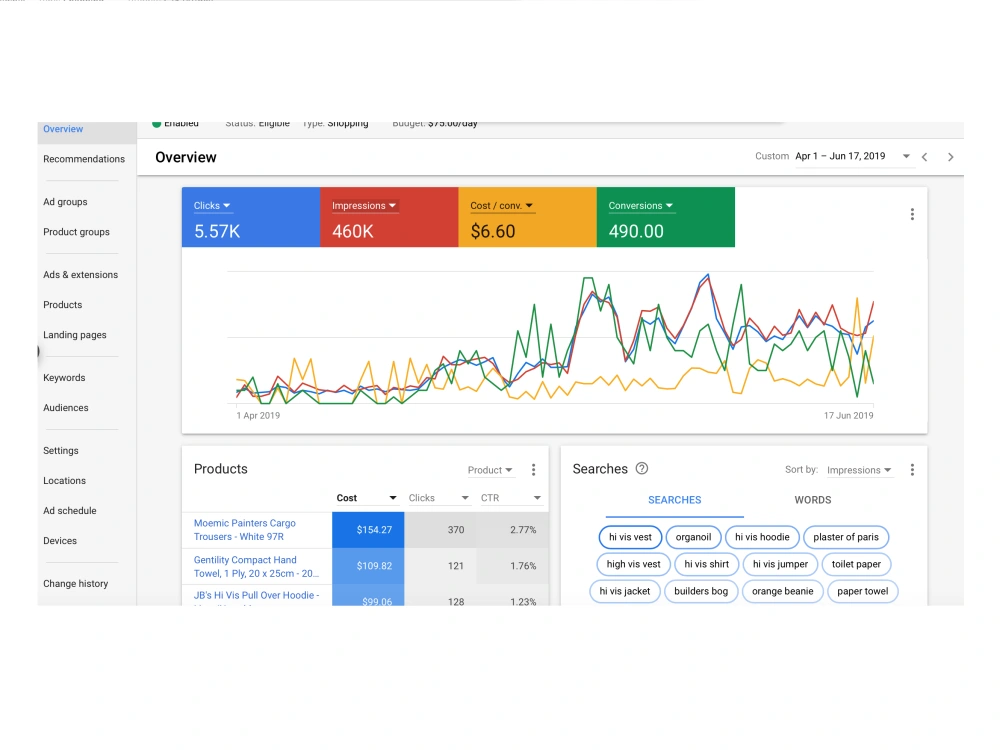This screenshot has width=1000, height=750.
Task: Open Searches card three-dot menu
Action: click(x=912, y=470)
